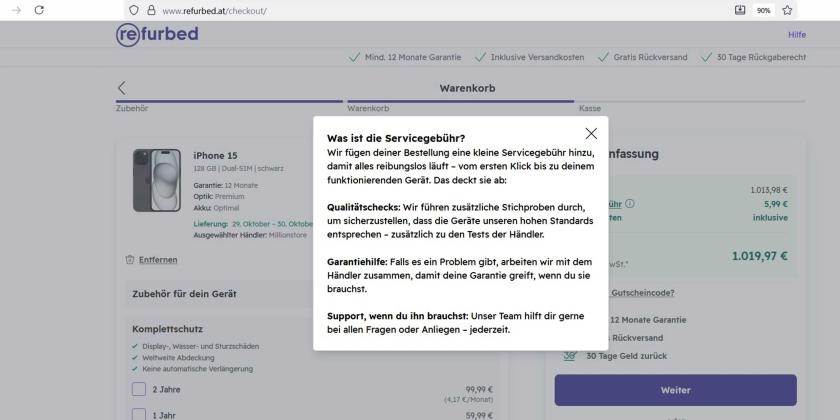Click the inklusive shipping cost value

pos(770,218)
